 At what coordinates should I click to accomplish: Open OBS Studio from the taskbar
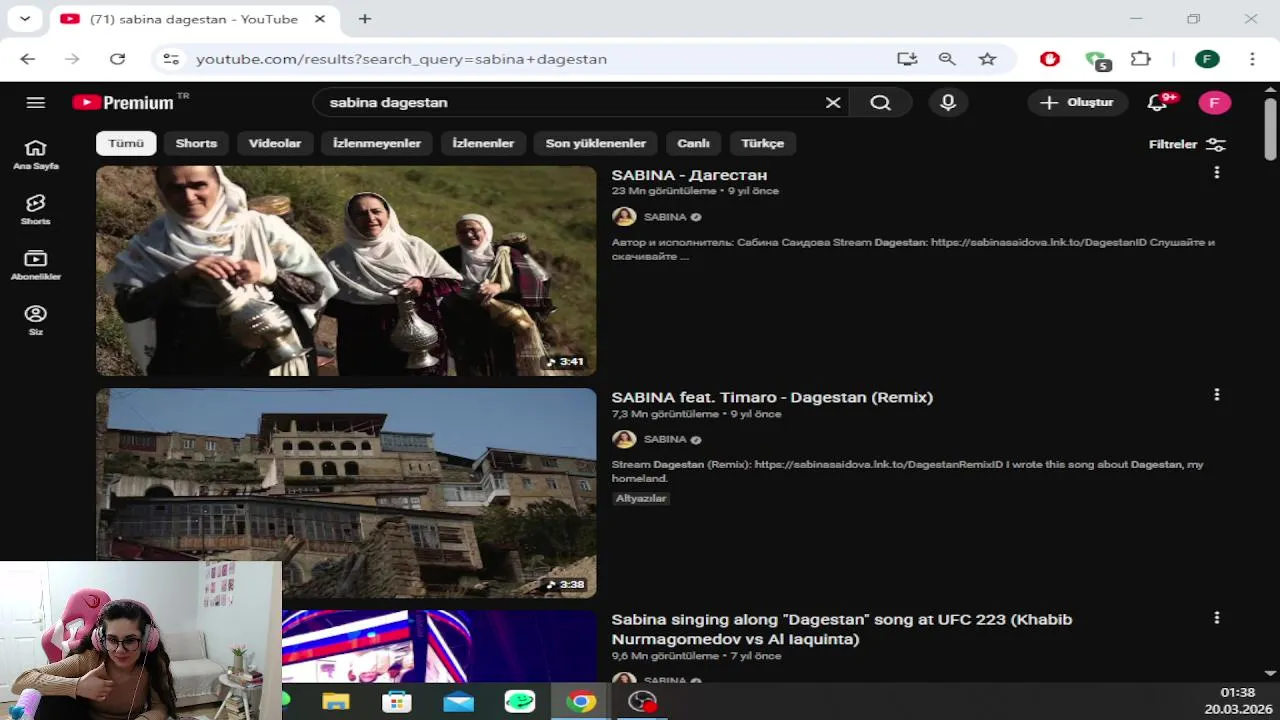click(x=642, y=702)
